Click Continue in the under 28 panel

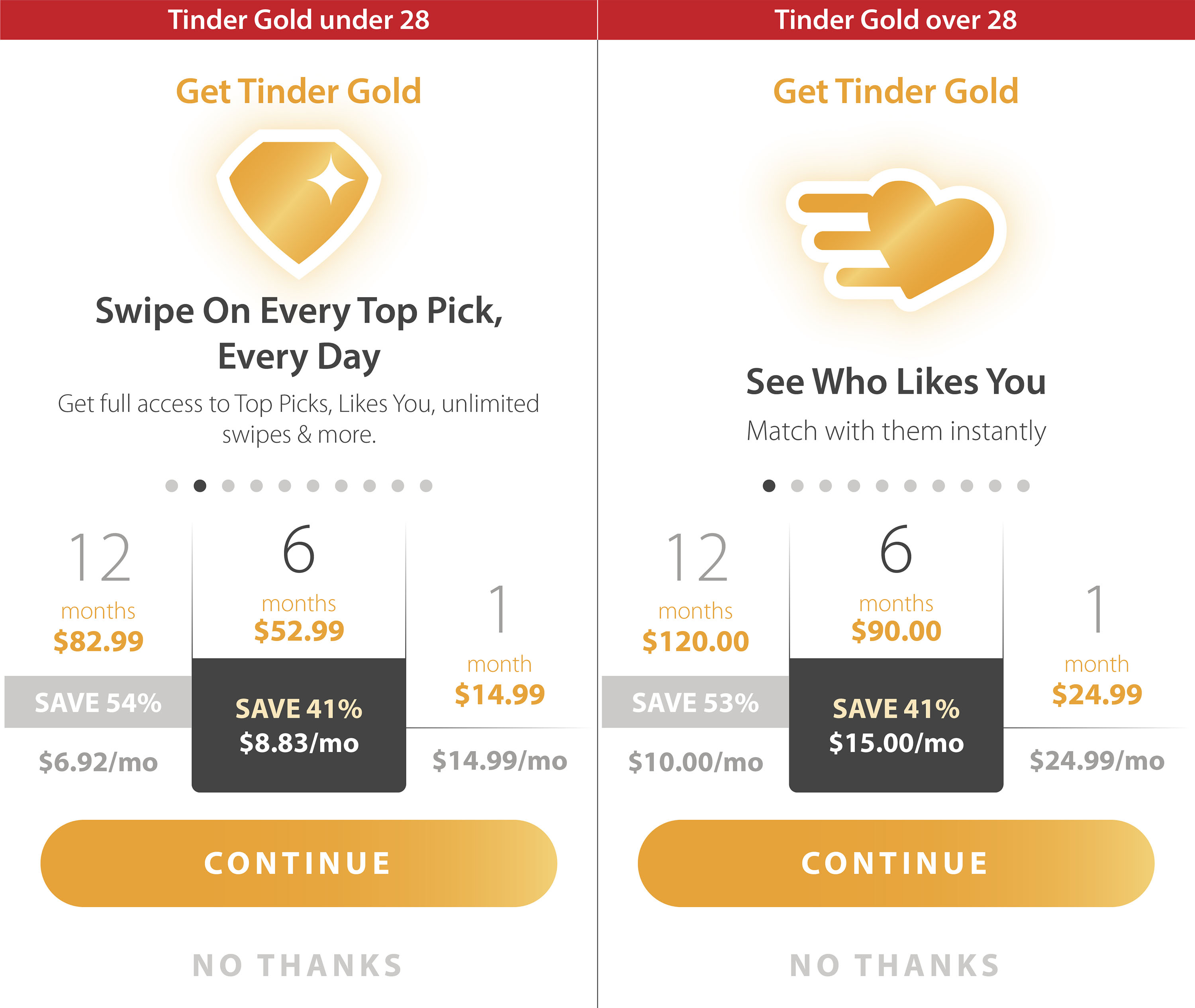pos(299,863)
